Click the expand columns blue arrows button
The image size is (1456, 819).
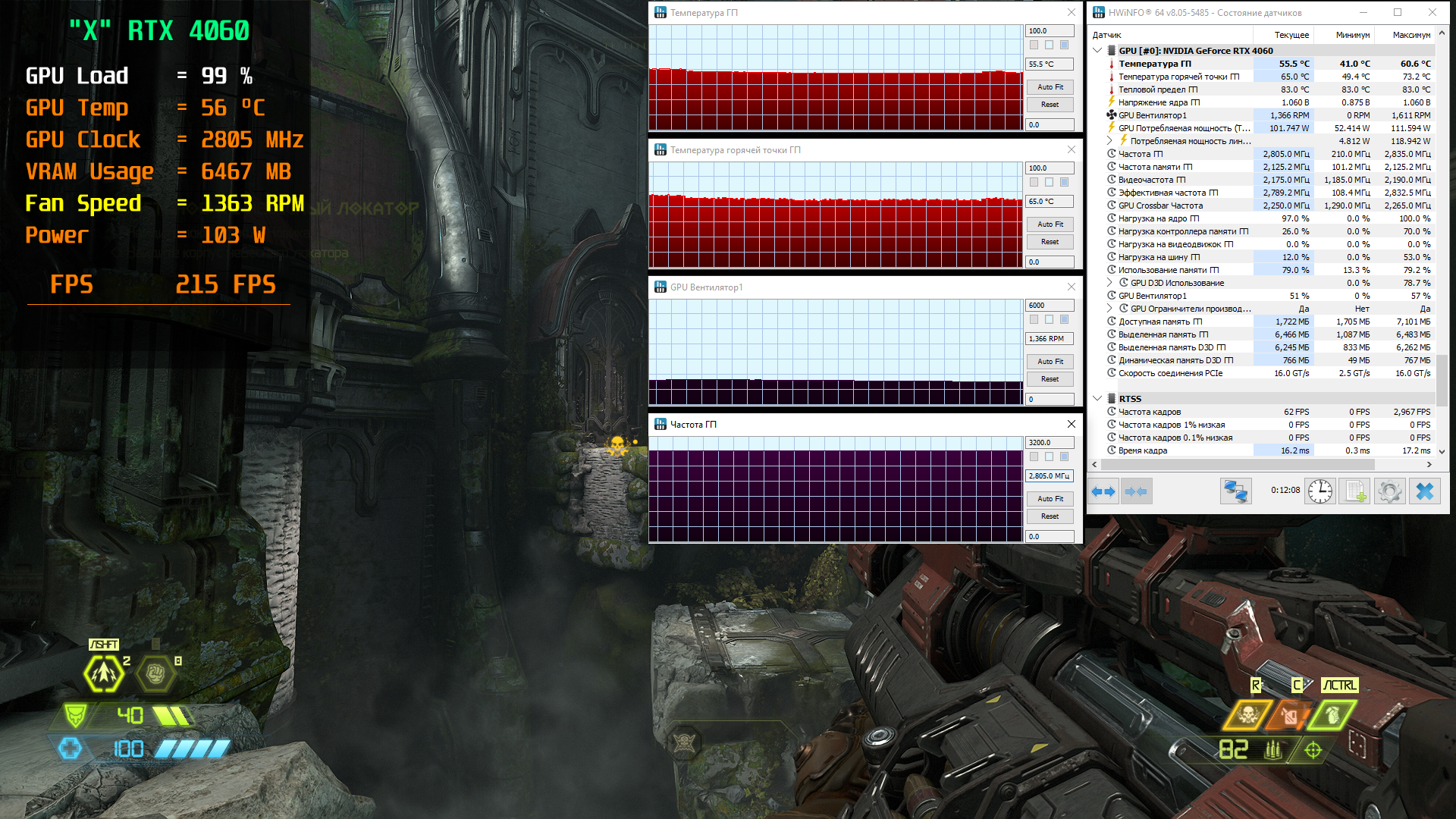click(x=1103, y=491)
